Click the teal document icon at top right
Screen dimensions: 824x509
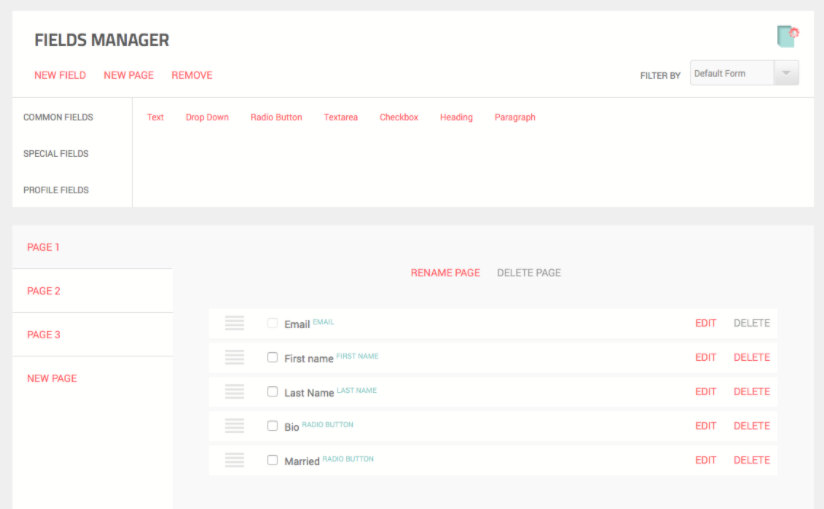point(788,36)
